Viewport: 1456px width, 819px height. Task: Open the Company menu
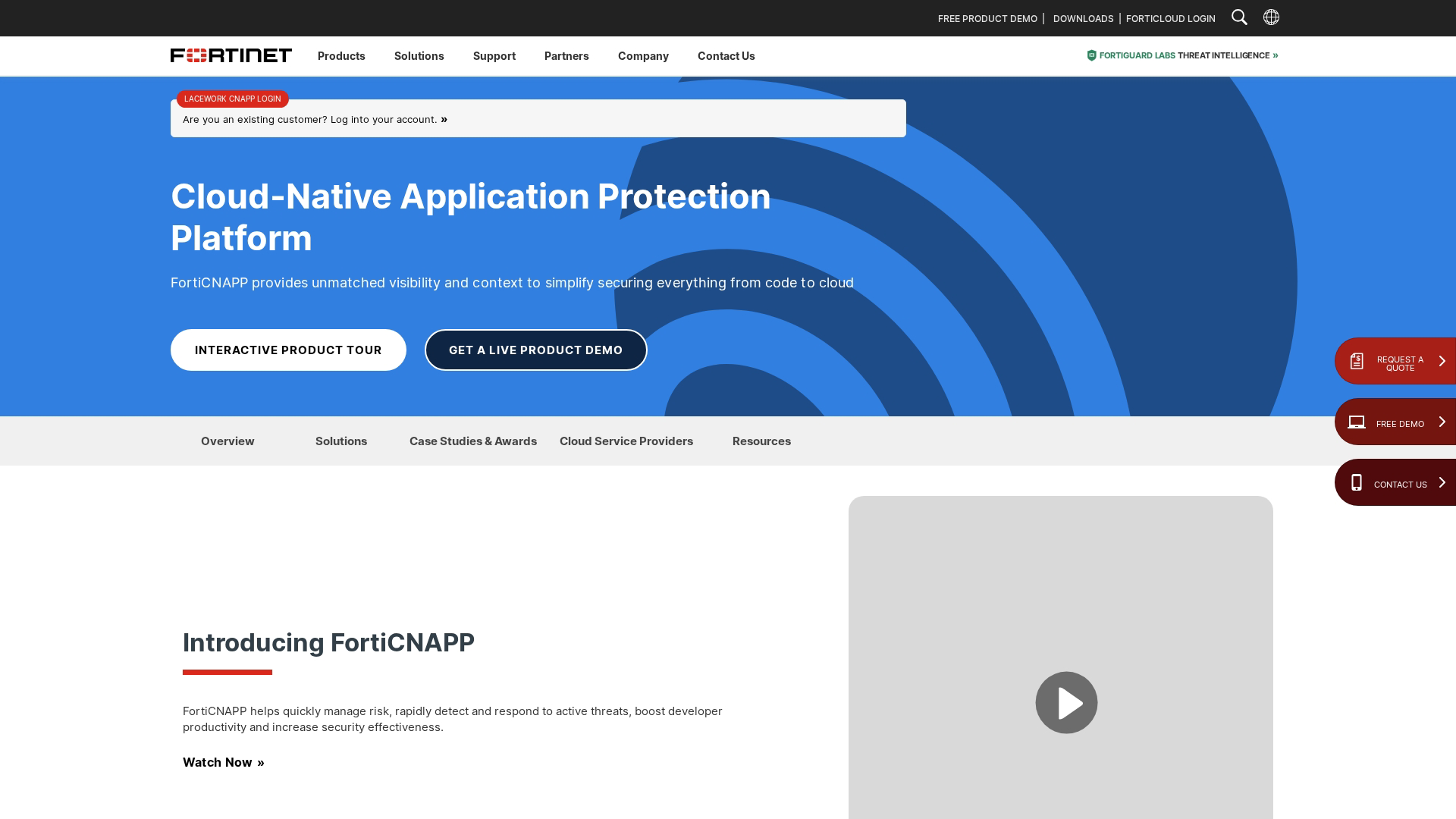(643, 56)
